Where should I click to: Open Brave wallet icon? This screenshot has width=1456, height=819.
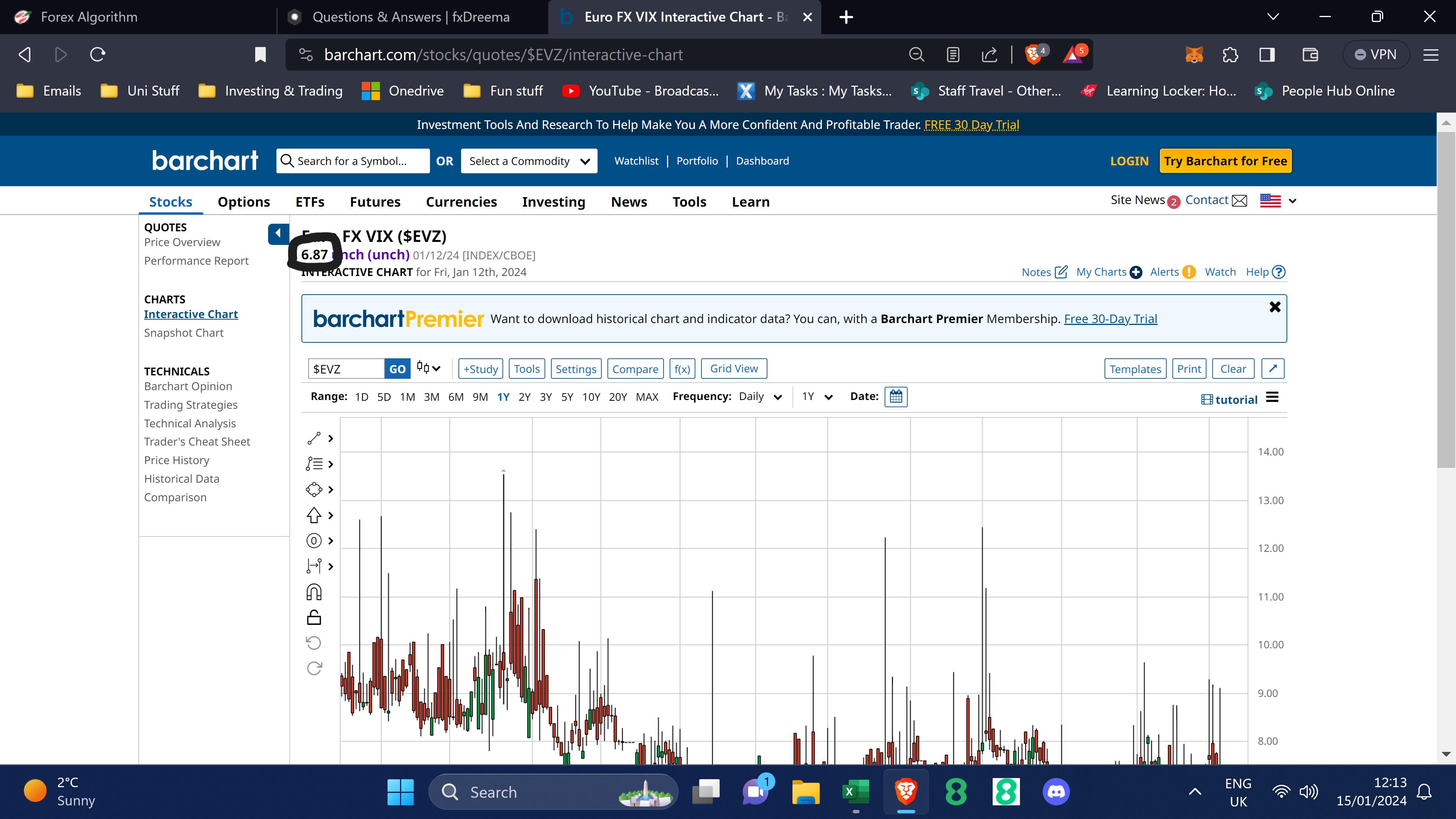pos(1310,55)
